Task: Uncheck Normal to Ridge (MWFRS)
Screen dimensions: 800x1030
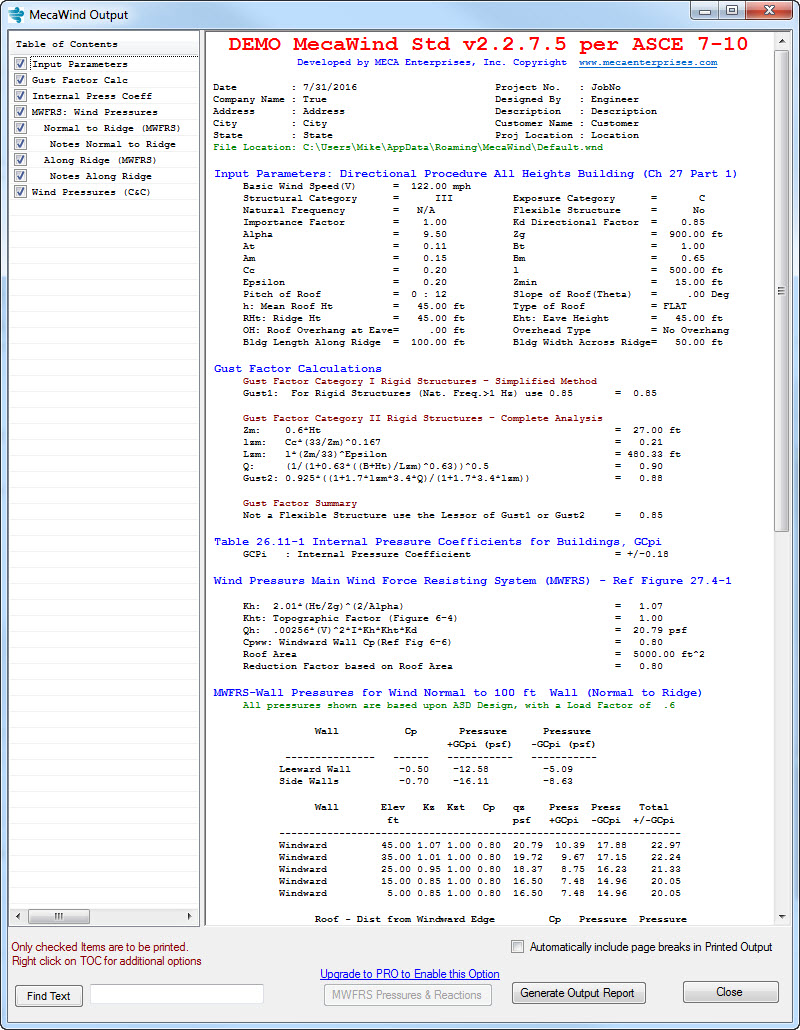Action: coord(22,128)
